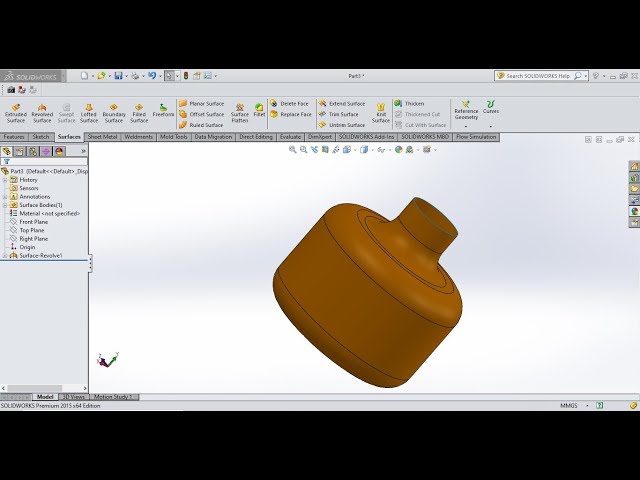This screenshot has width=640, height=480.
Task: Open the Flow Simulation tab
Action: tap(476, 137)
